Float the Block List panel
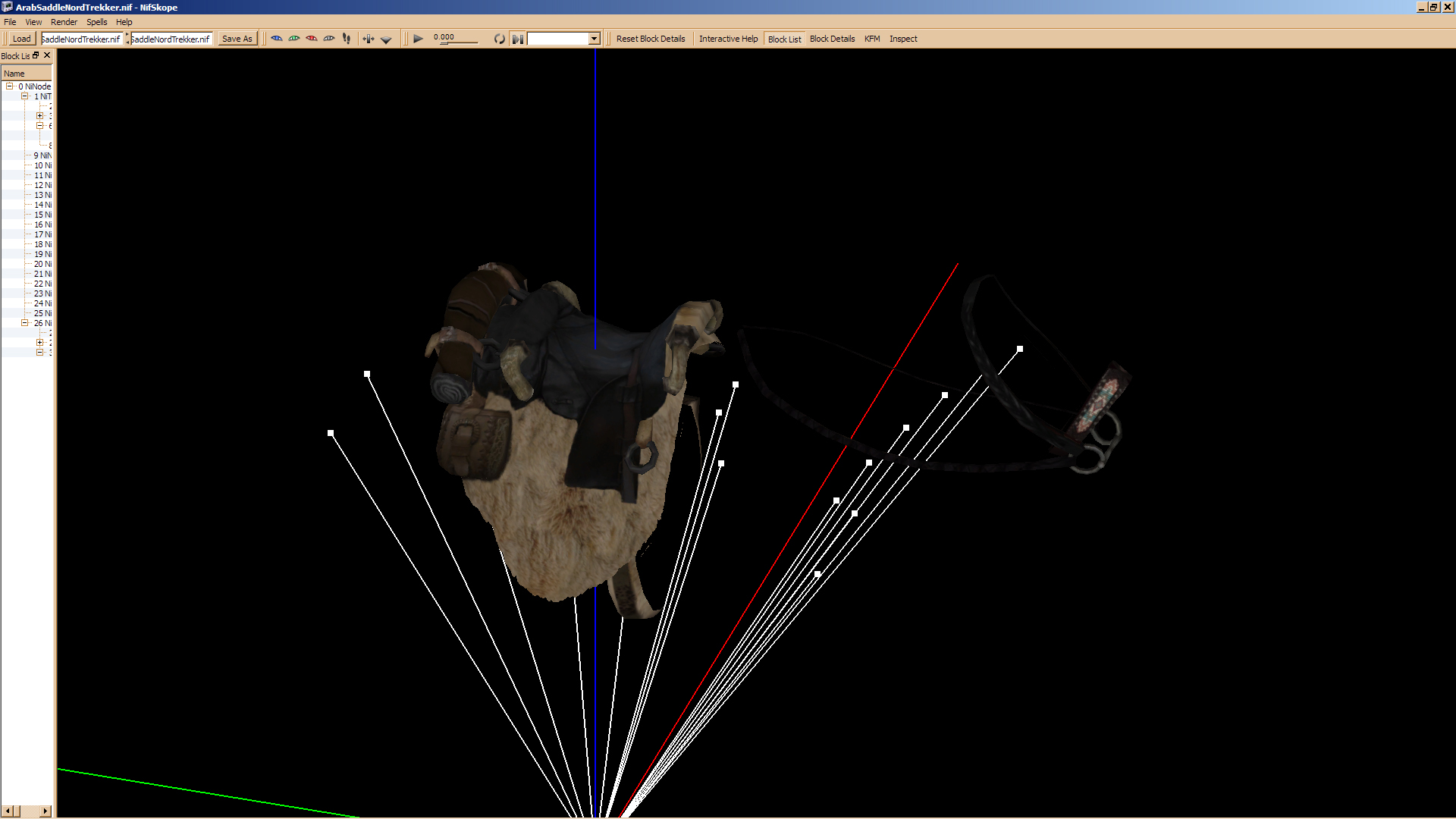The height and width of the screenshot is (819, 1456). click(x=36, y=55)
